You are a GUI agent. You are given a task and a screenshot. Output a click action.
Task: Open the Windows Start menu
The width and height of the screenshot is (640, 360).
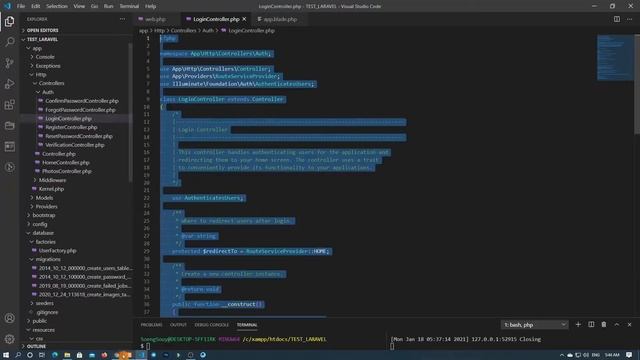[x=6, y=355]
